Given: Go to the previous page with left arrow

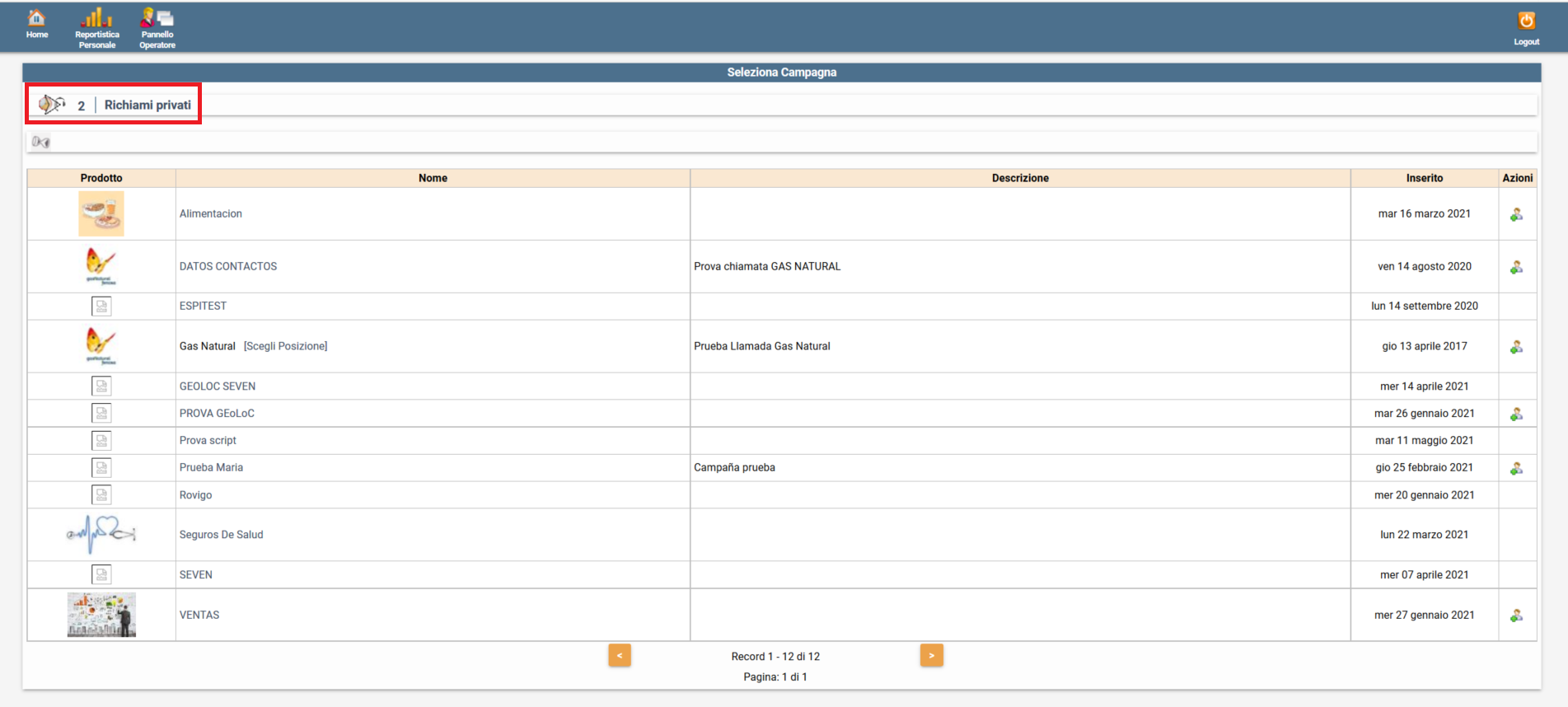Looking at the screenshot, I should [x=620, y=656].
